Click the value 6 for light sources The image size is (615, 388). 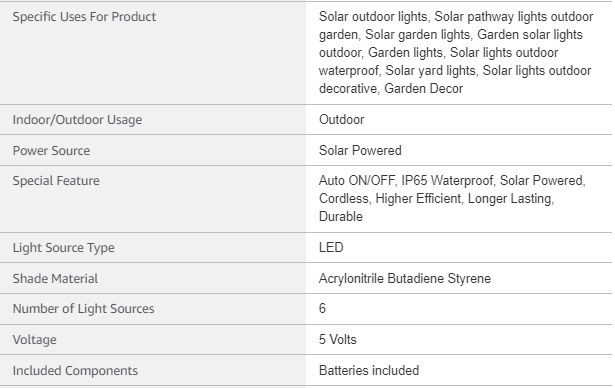tap(322, 308)
